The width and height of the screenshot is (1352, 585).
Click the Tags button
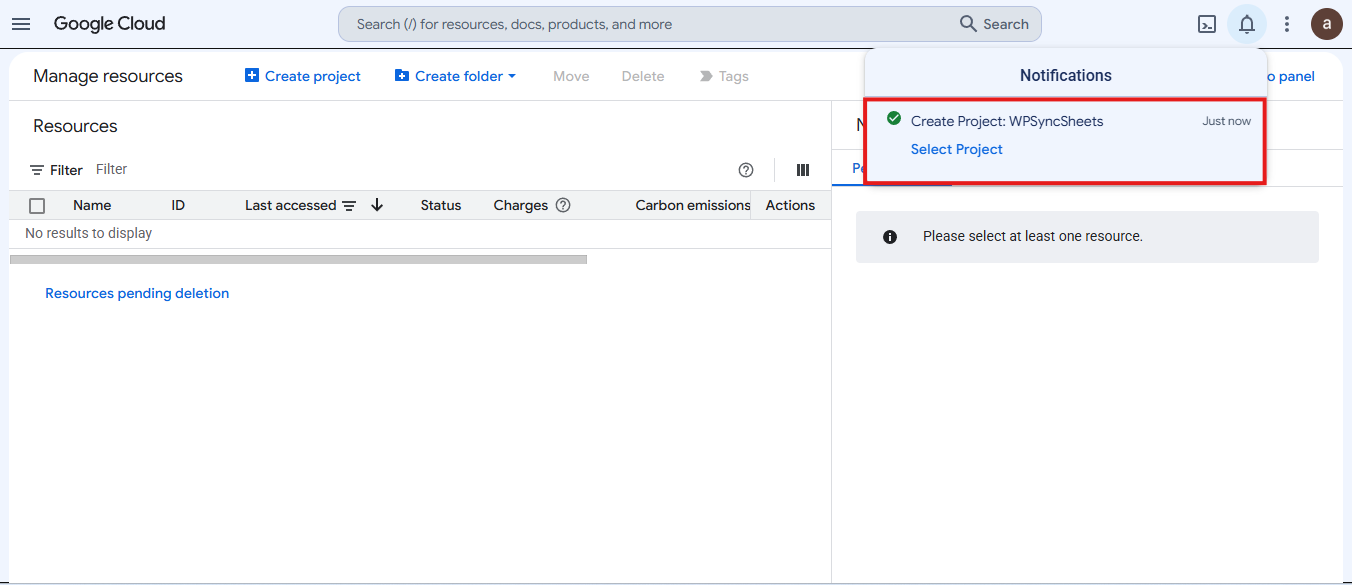[724, 76]
